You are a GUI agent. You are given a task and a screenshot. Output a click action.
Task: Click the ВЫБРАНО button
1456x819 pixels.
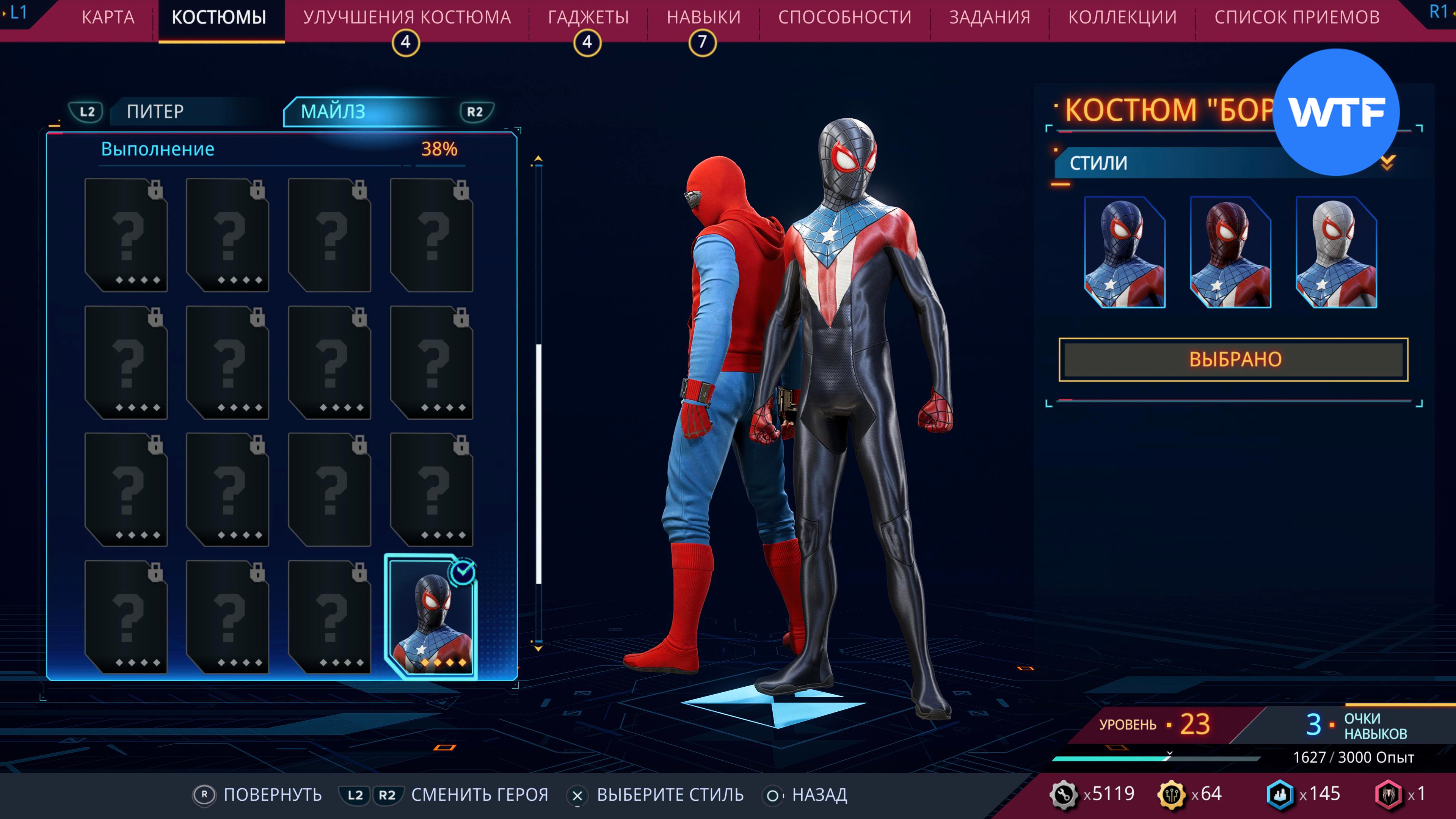click(1233, 359)
